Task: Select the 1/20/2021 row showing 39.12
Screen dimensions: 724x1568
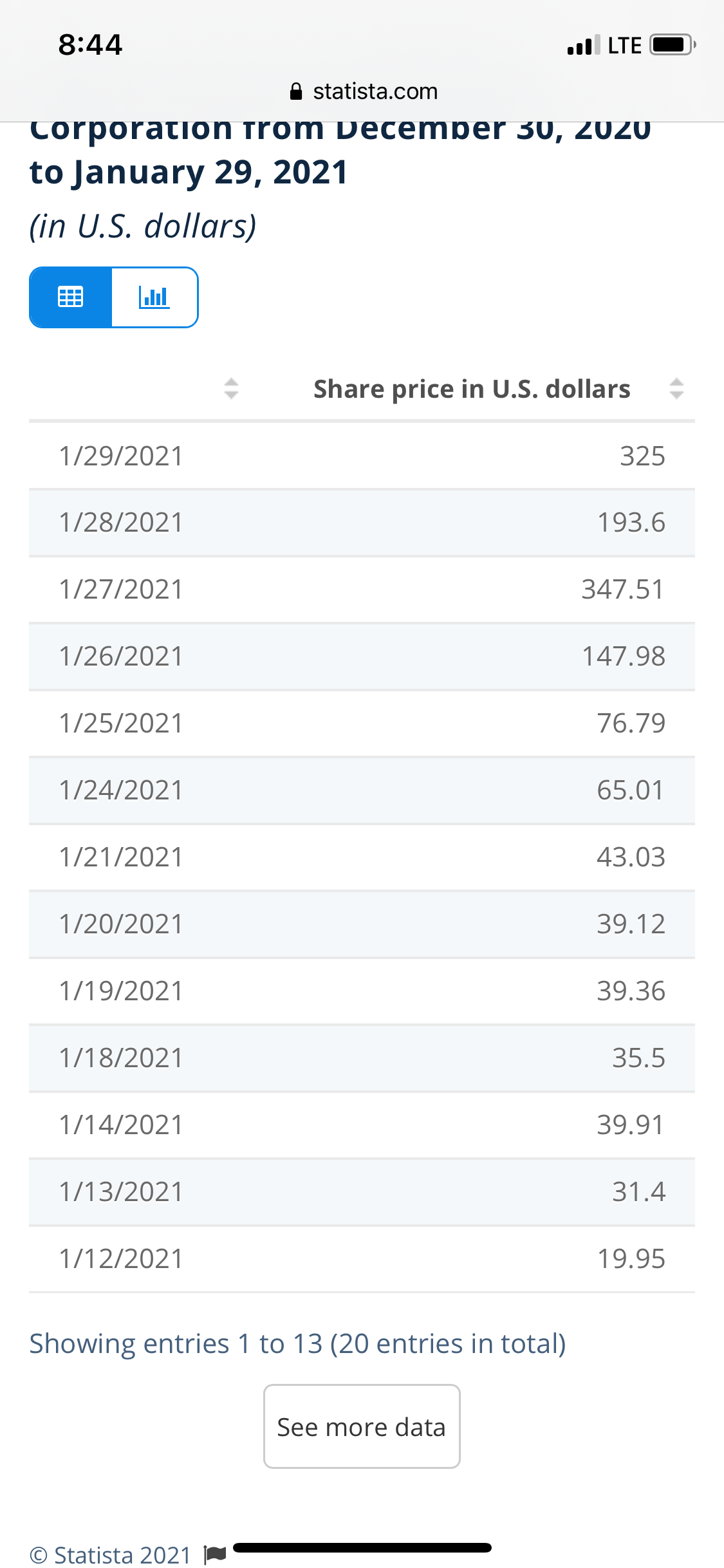Action: coord(362,924)
